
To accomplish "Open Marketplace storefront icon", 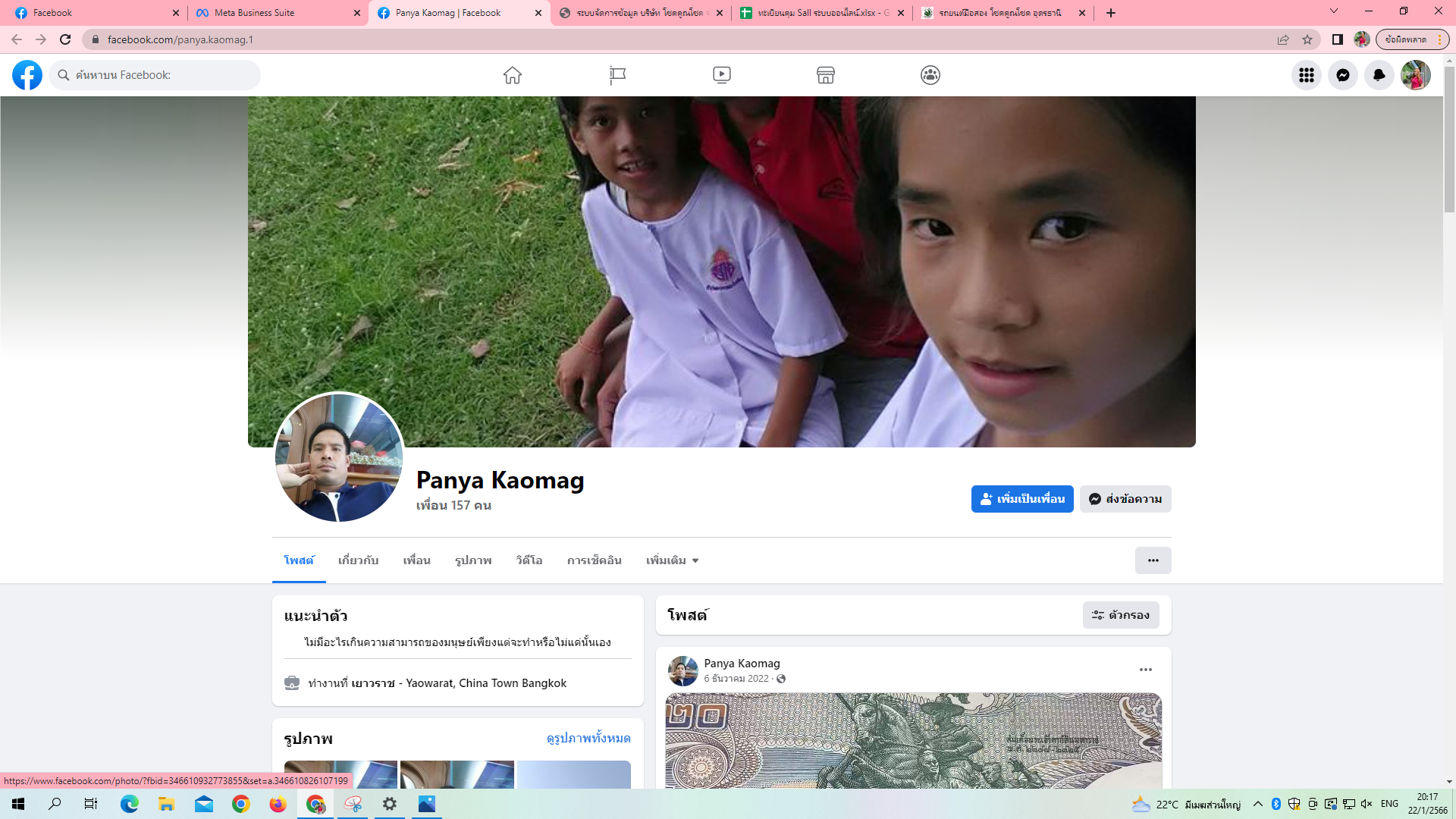I will click(x=826, y=75).
